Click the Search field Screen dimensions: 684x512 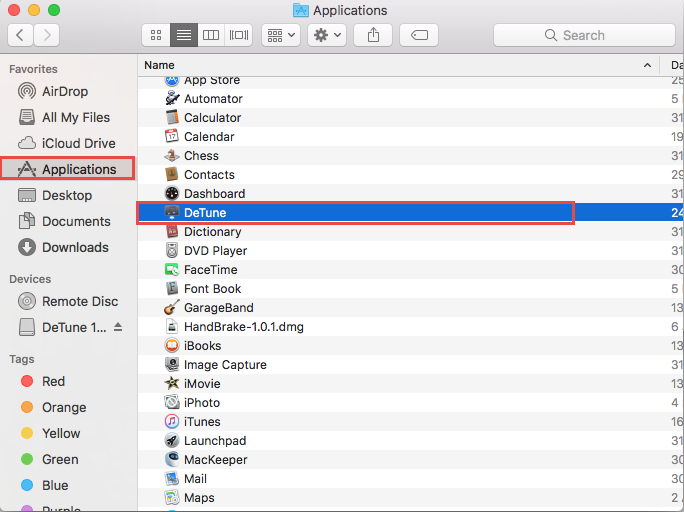[x=582, y=35]
